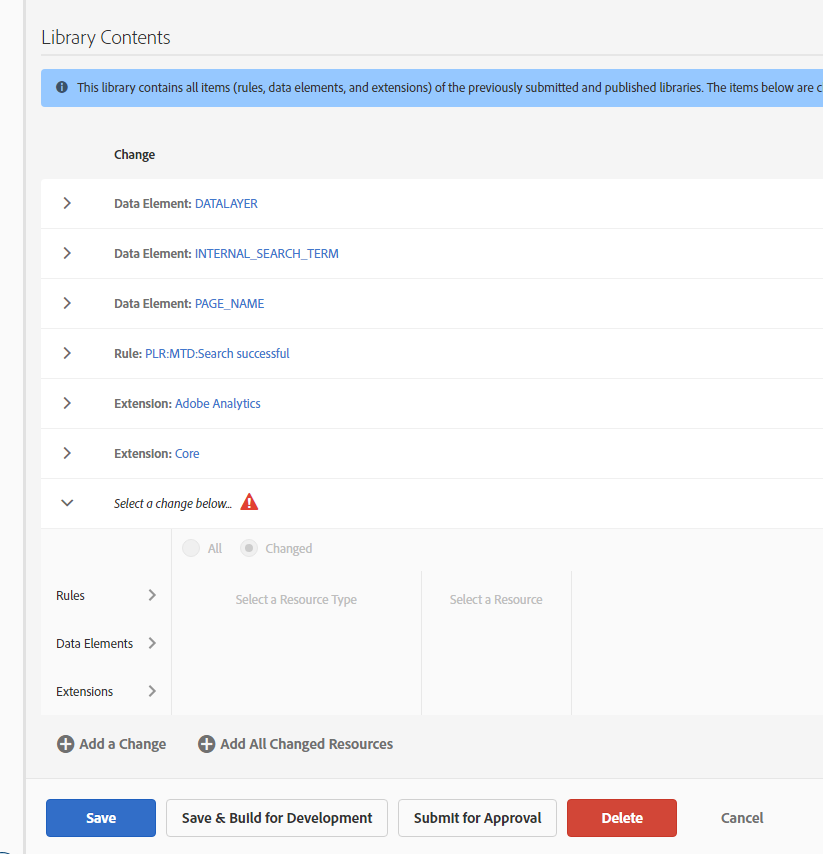Expand the INTERNAL_SEARCH_TERM row chevron

(67, 253)
